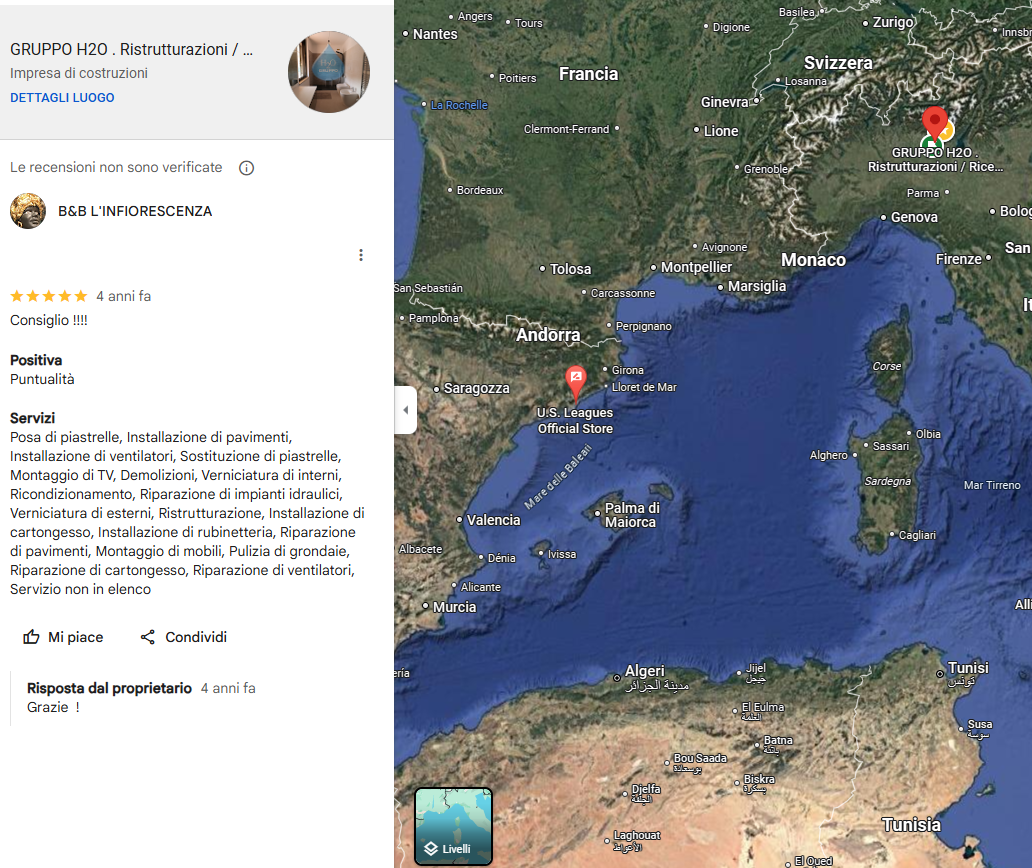Click the Le recensioni non sono verificate text

pyautogui.click(x=116, y=167)
